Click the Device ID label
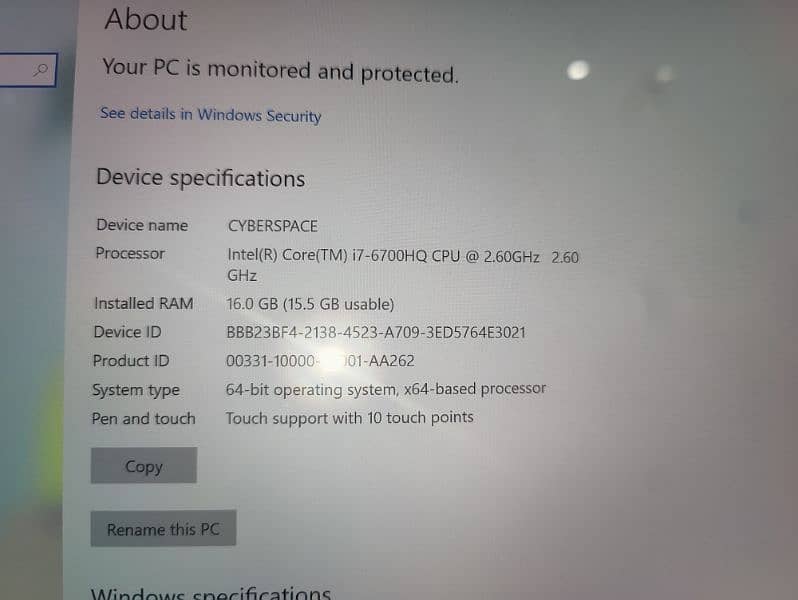798x600 pixels. pyautogui.click(x=127, y=332)
